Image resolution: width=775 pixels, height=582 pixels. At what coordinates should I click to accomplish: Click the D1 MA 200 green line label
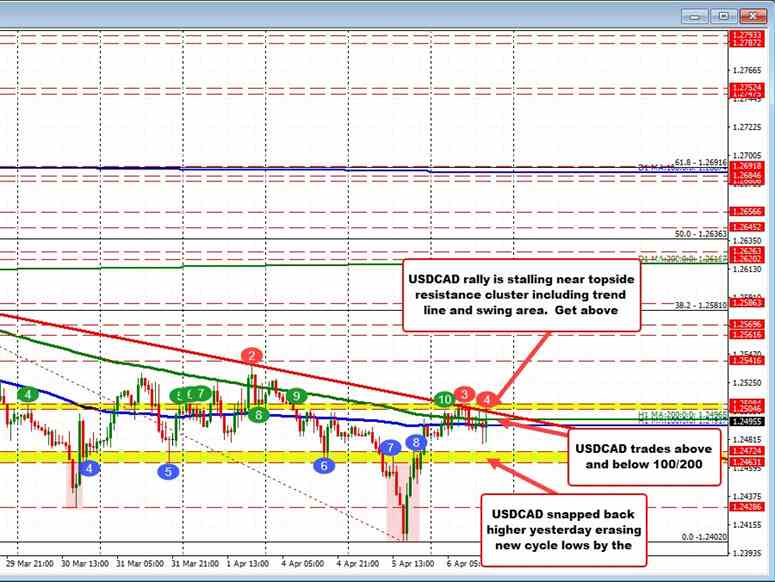point(683,258)
